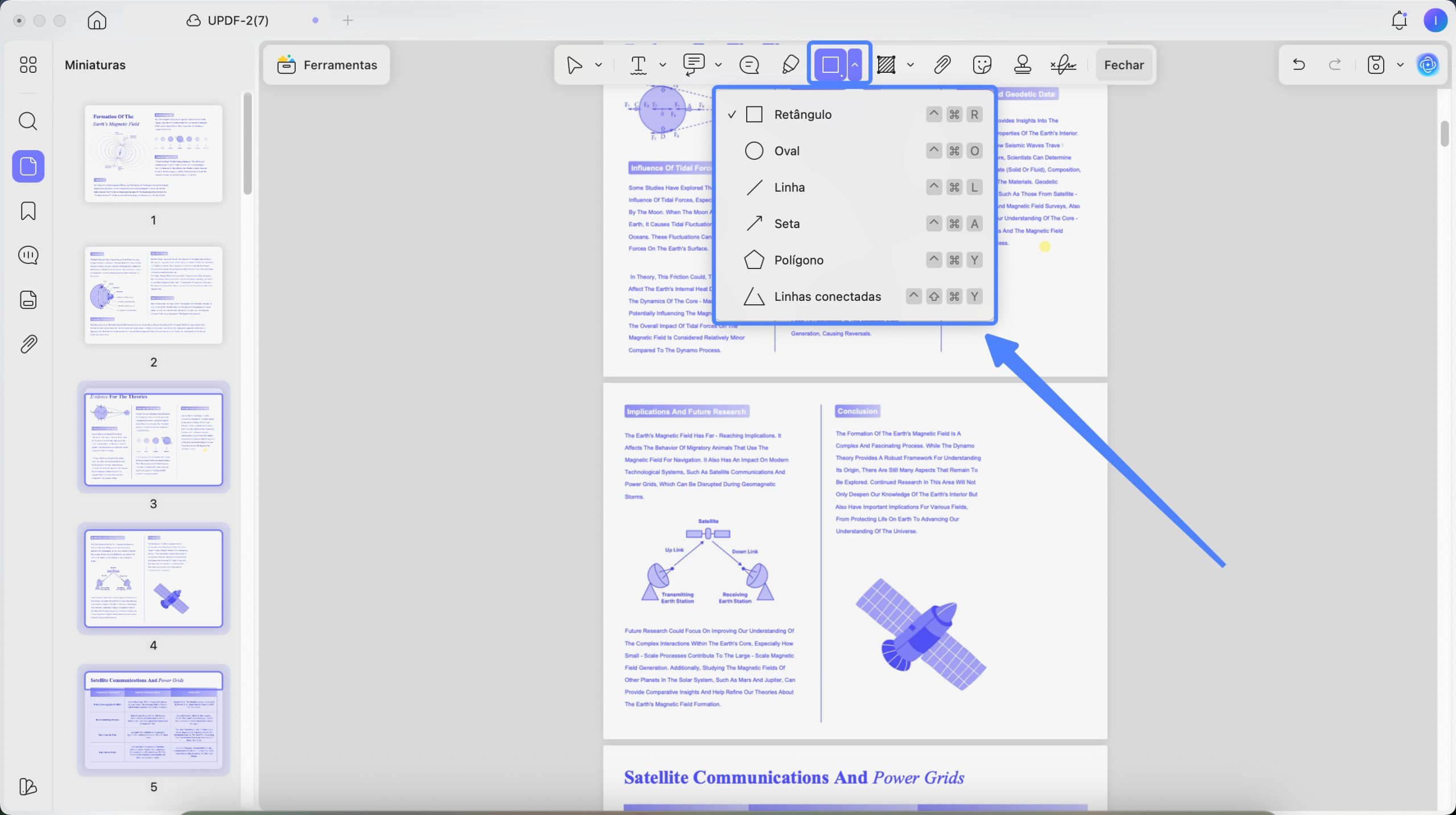Viewport: 1456px width, 815px height.
Task: Open the thumbnails grid panel icon
Action: point(28,65)
